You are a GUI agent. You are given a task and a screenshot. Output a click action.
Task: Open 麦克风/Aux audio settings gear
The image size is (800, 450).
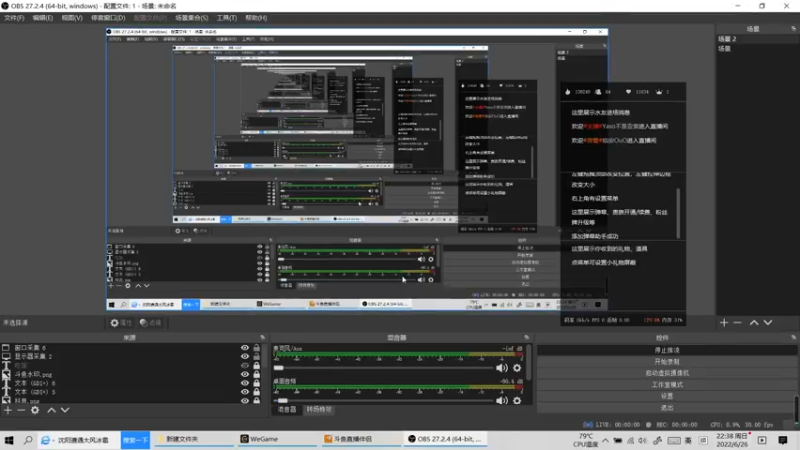[x=517, y=368]
